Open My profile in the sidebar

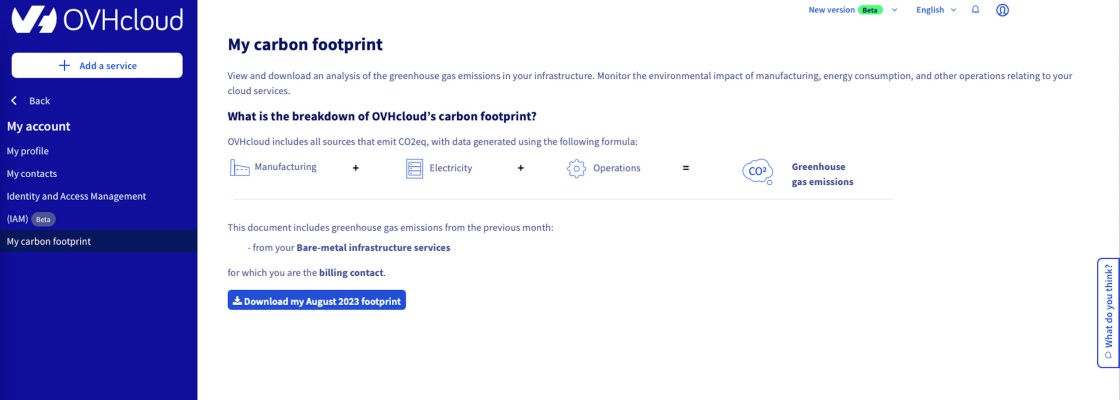tap(27, 151)
